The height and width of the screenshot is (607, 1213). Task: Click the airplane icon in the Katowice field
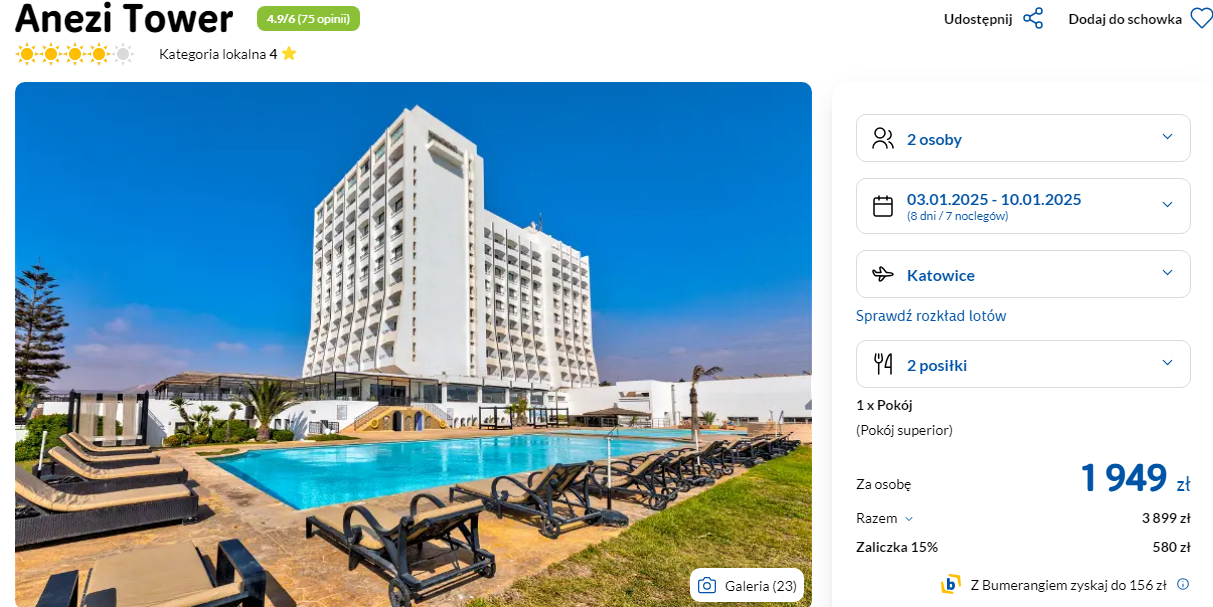883,274
